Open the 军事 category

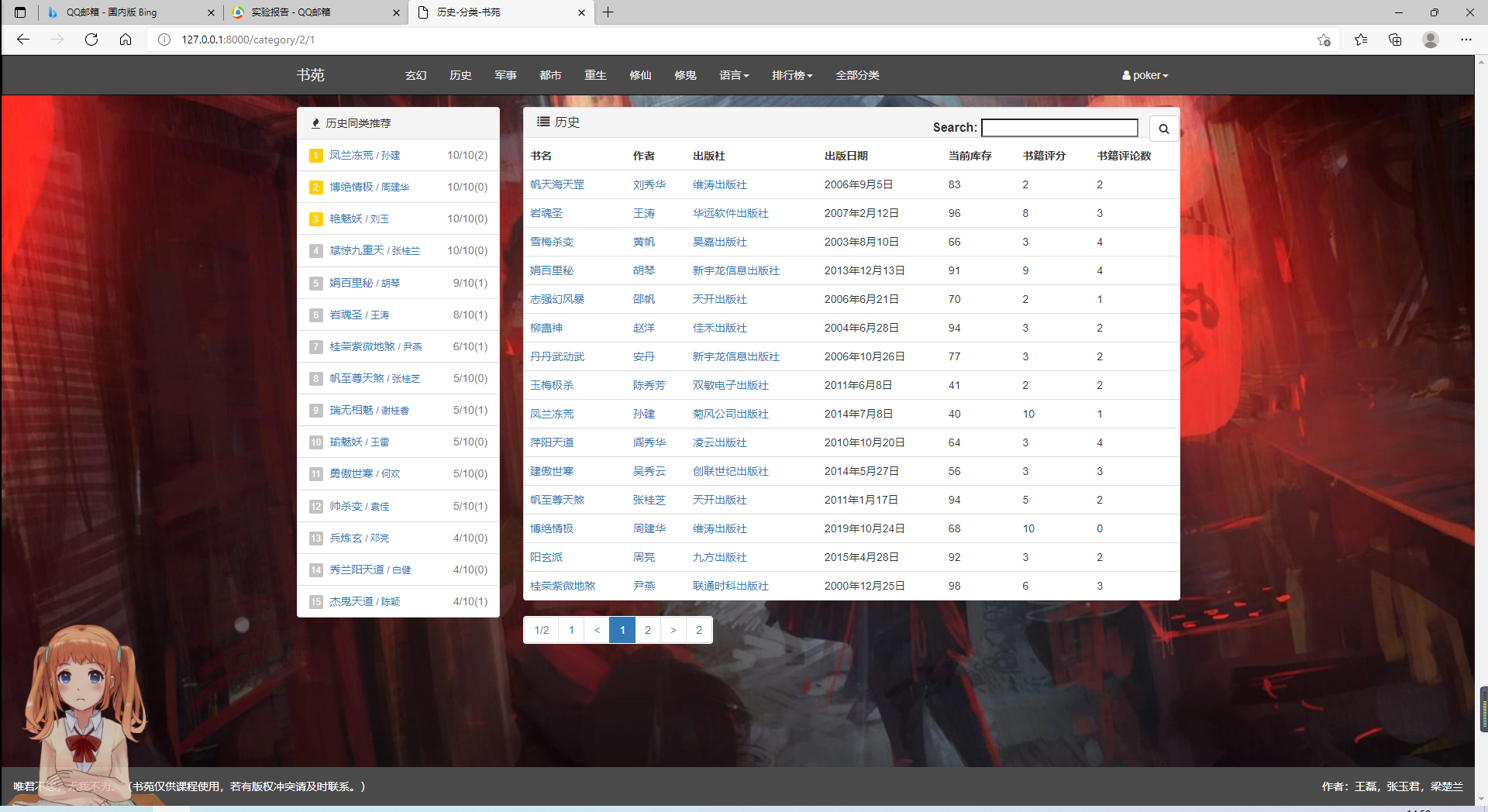click(505, 75)
